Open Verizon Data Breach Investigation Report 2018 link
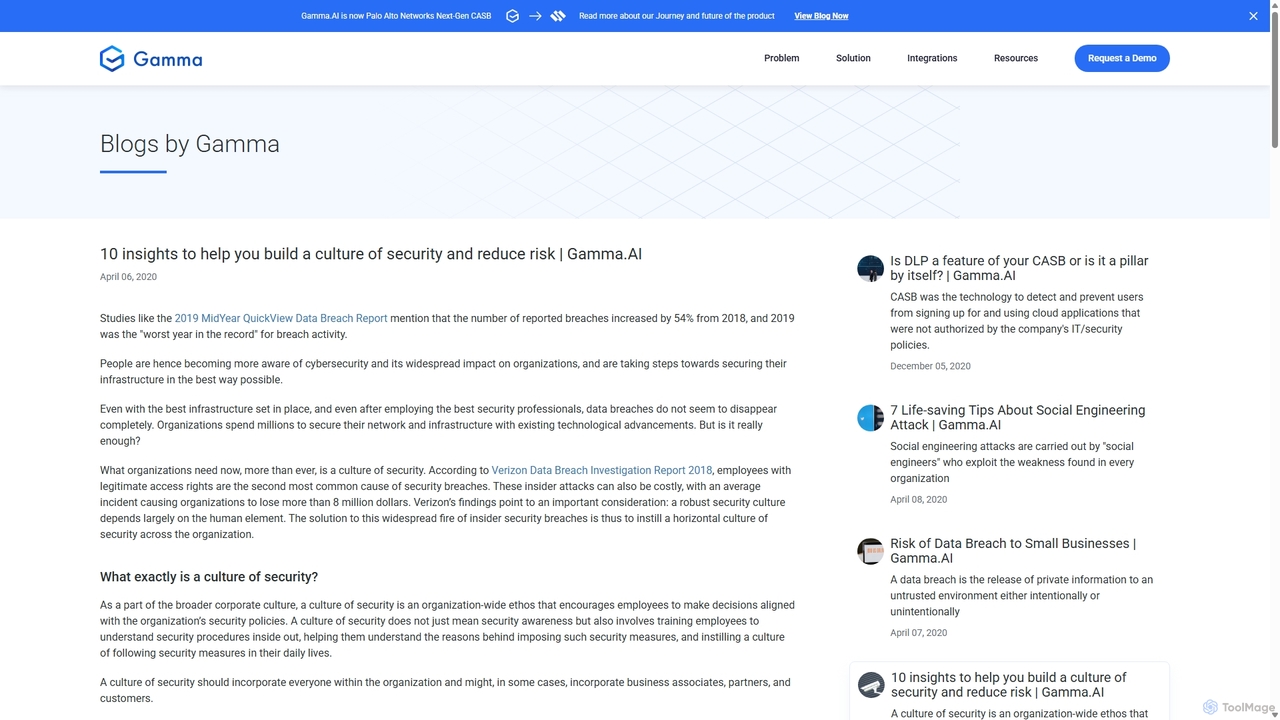Viewport: 1280px width, 720px height. point(602,470)
